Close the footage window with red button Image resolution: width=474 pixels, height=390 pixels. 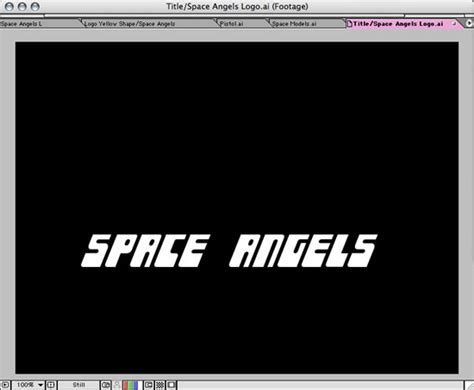coord(9,6)
